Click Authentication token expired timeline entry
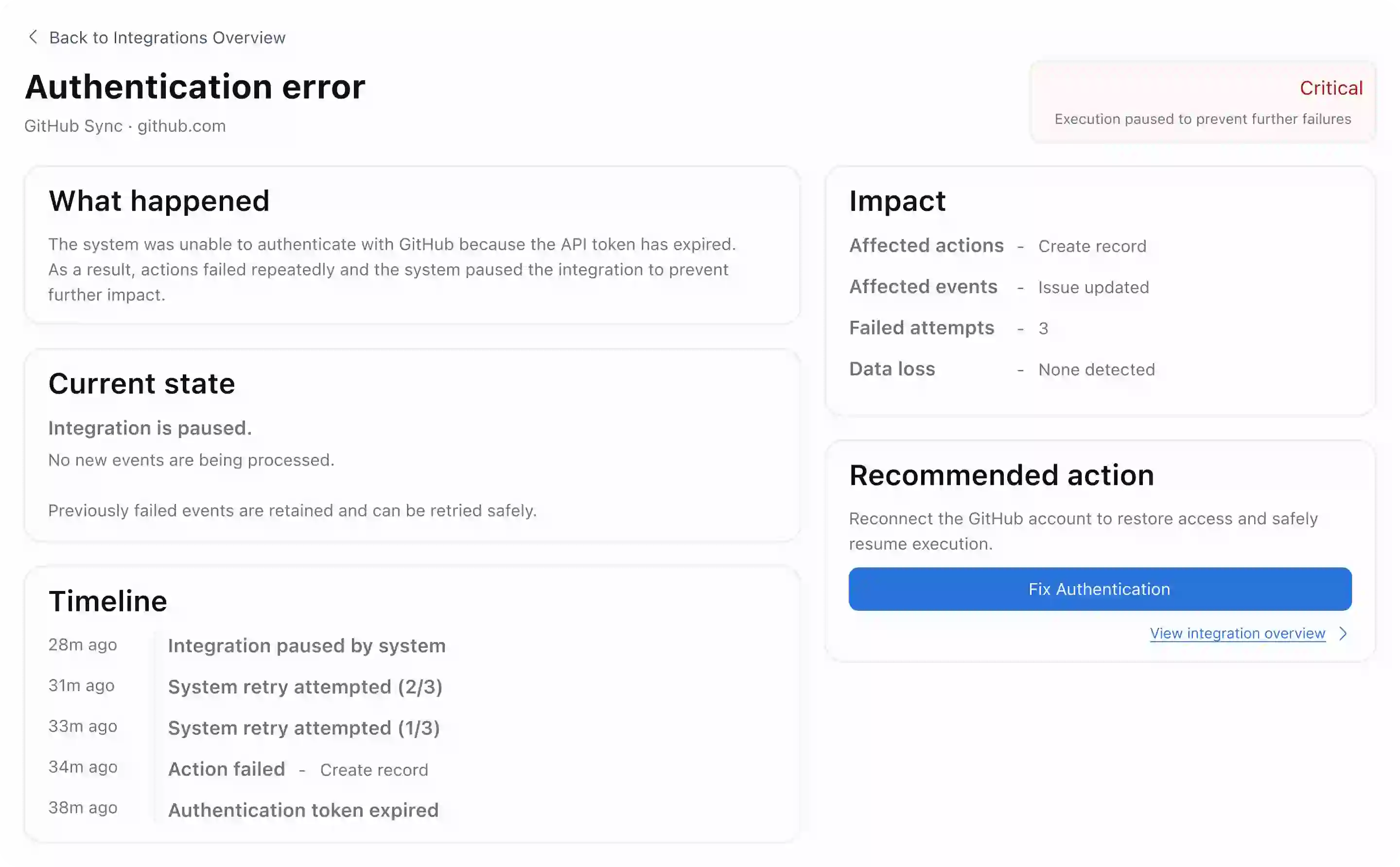Screen dimensions: 1400x867 [x=303, y=810]
